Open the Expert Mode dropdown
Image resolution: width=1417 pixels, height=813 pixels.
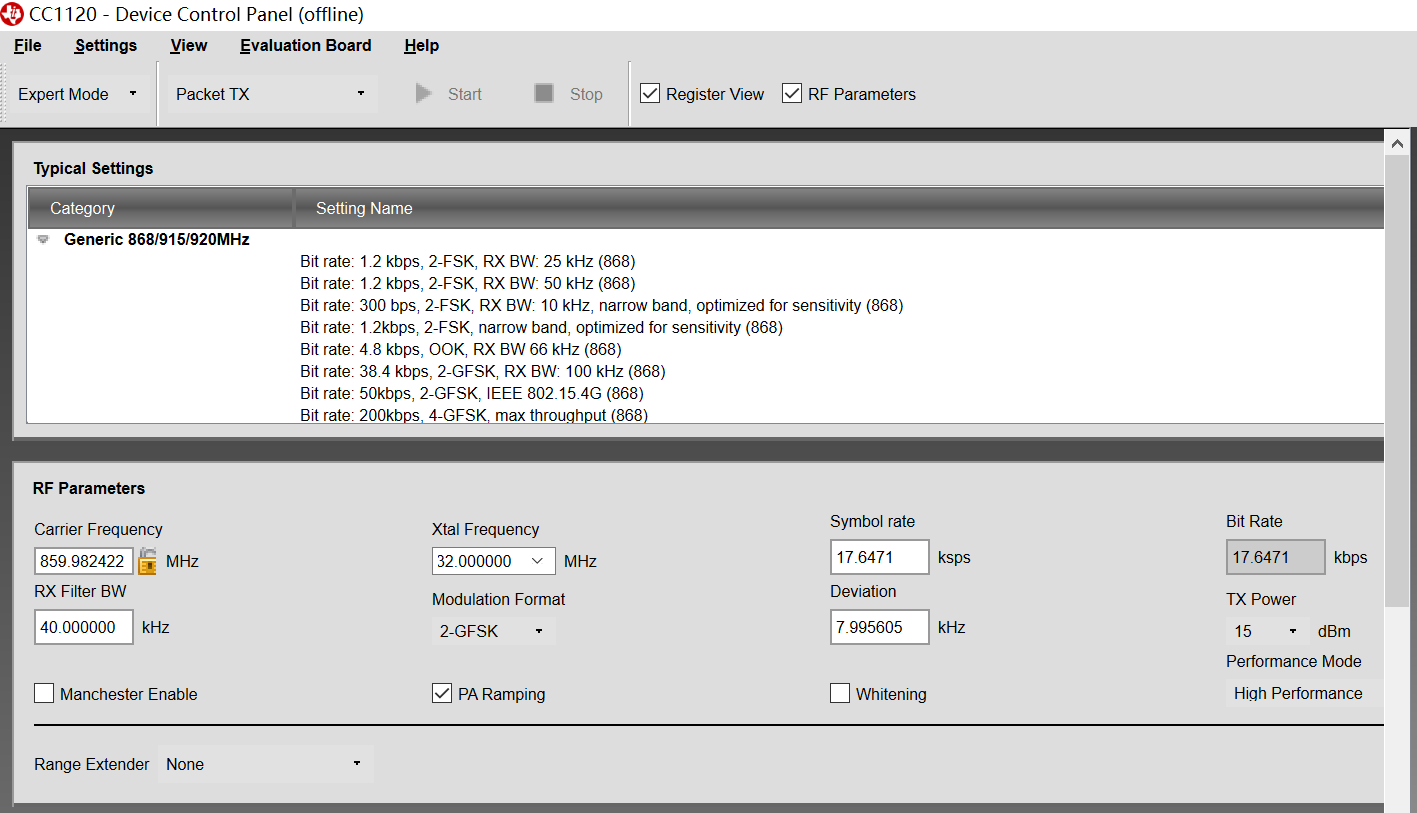click(x=79, y=94)
